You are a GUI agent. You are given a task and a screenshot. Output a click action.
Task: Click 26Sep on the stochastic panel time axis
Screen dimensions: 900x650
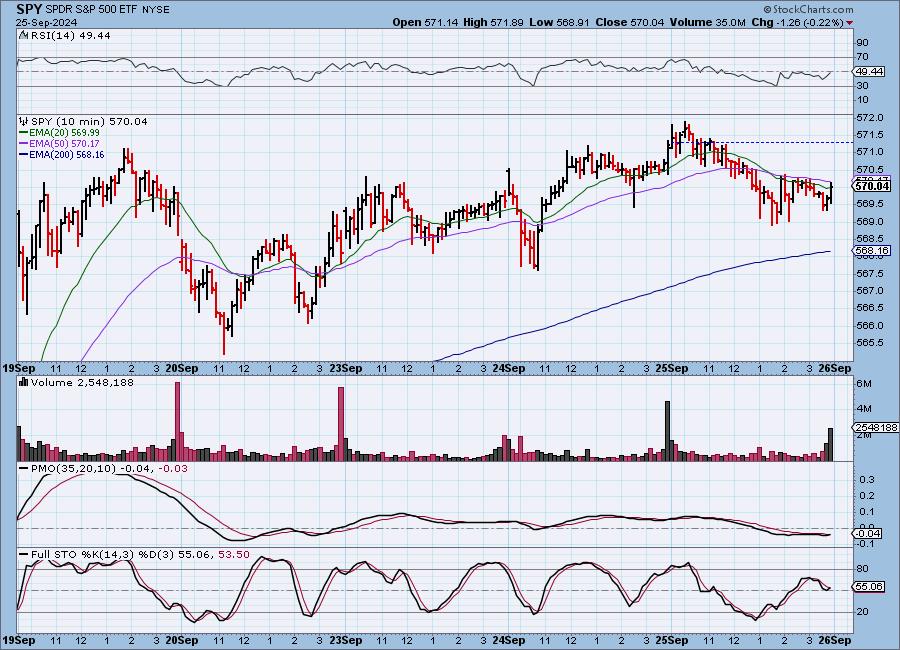[835, 640]
